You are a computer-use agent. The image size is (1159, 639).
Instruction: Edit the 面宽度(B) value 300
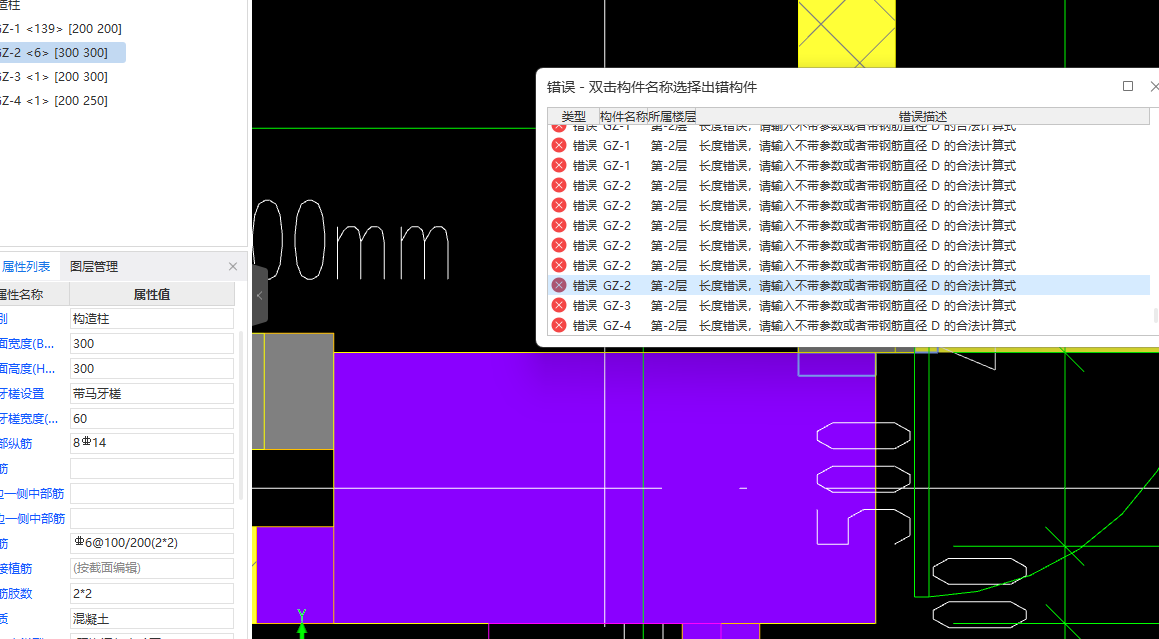[152, 344]
